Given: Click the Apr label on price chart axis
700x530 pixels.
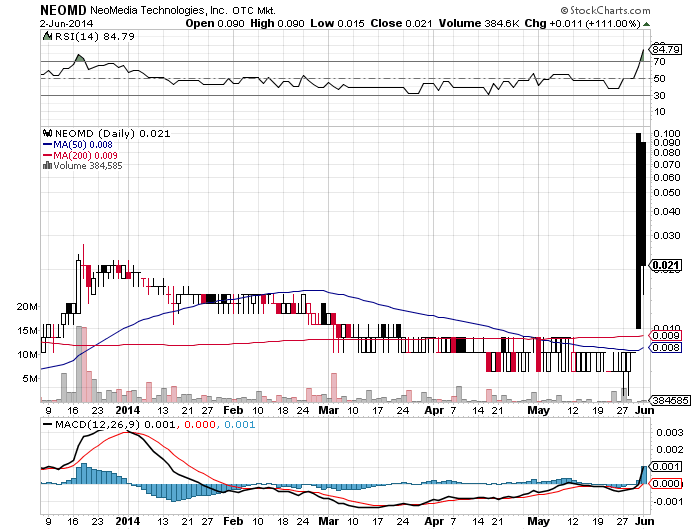Looking at the screenshot, I should click(434, 410).
